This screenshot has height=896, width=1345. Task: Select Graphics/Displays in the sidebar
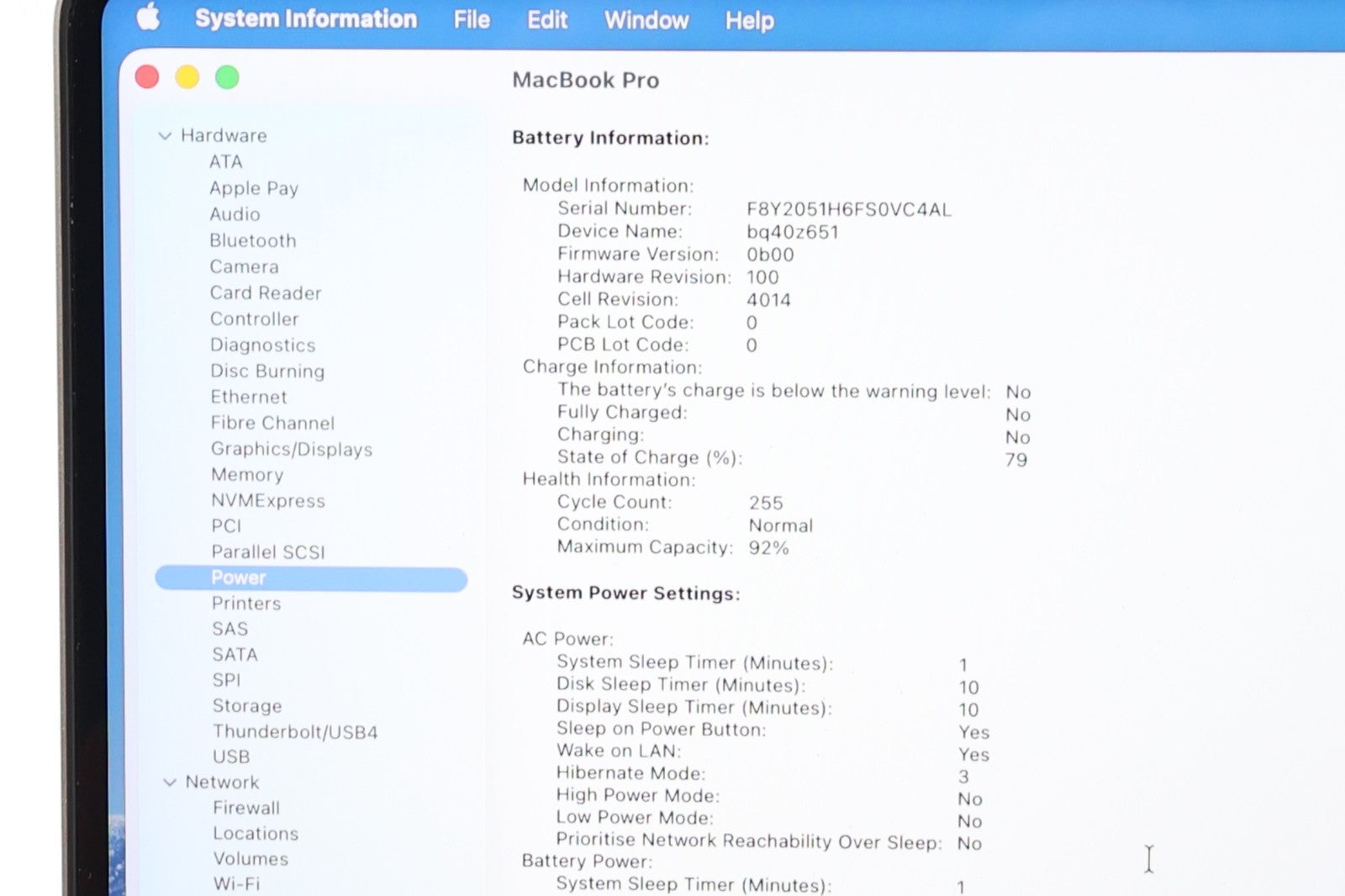click(x=291, y=449)
